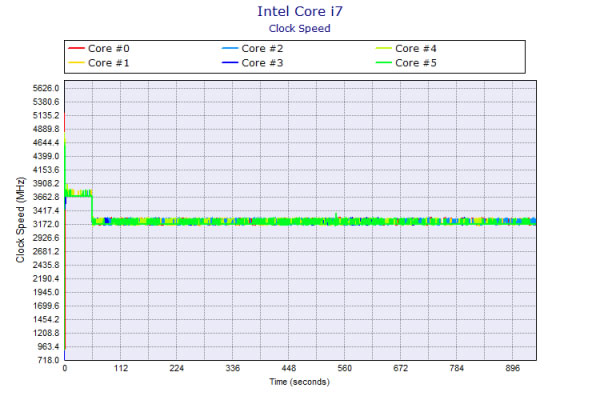Viewport: 600px width, 400px height.
Task: Click the 5626.0 y-axis value
Action: [x=46, y=88]
